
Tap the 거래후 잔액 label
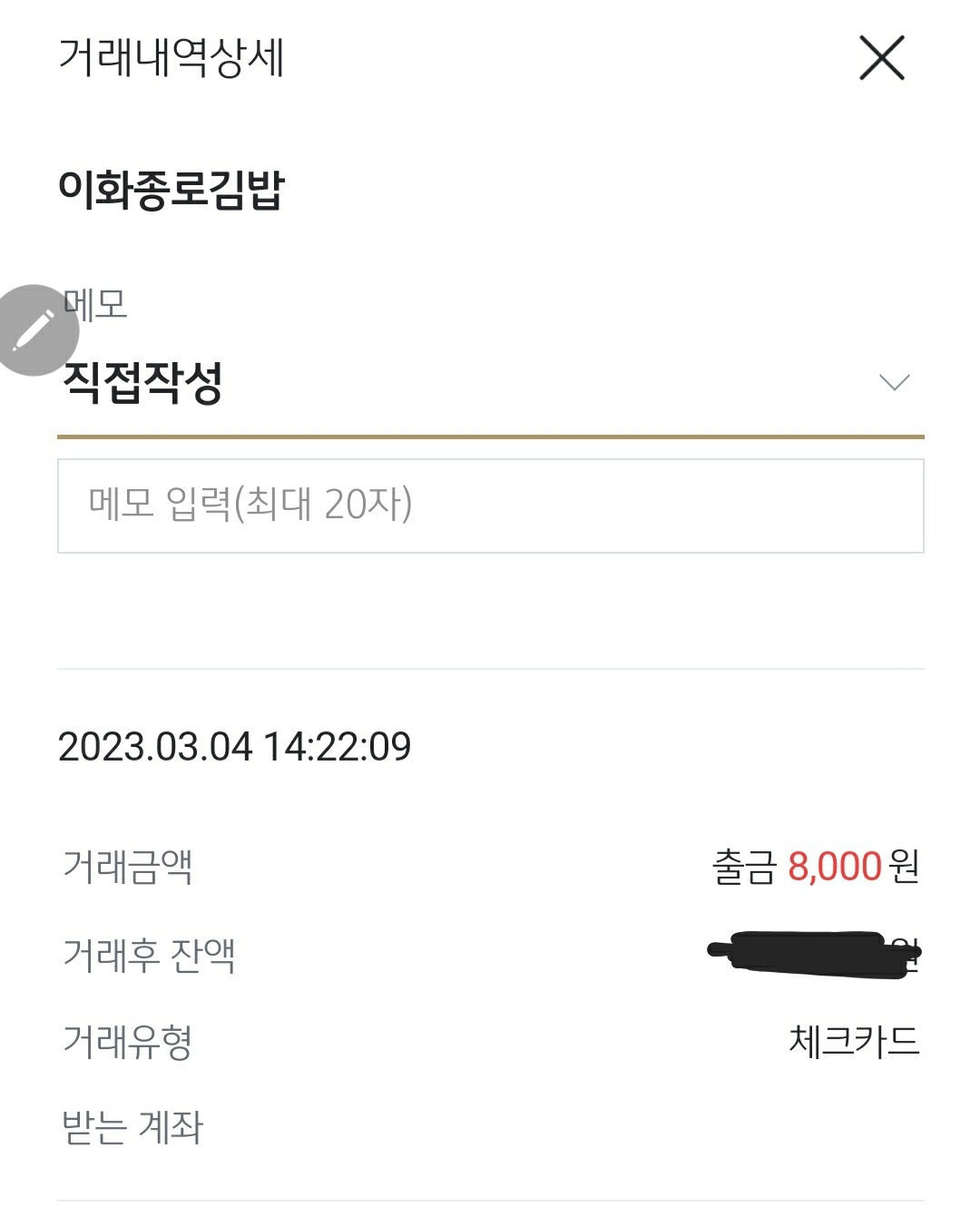pyautogui.click(x=149, y=954)
